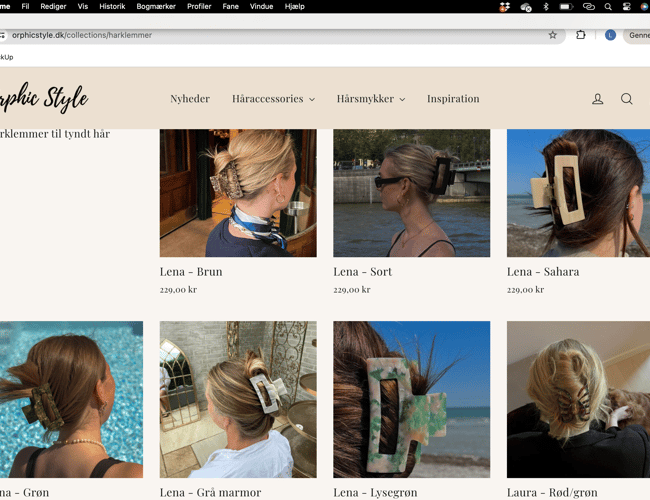This screenshot has height=500, width=650.
Task: Open Control Center in the menu bar
Action: pos(627,6)
